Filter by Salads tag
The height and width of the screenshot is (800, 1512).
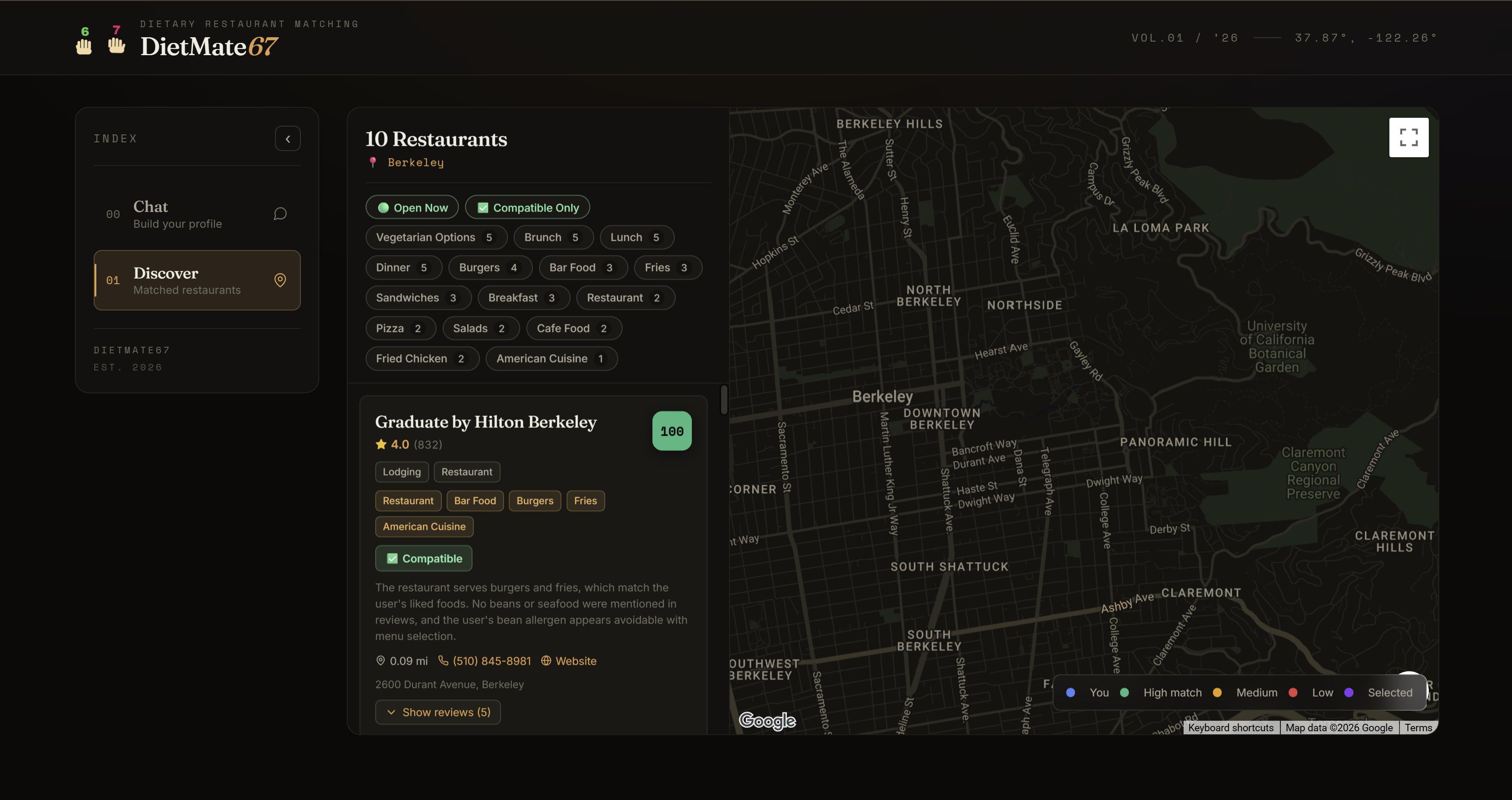tap(481, 328)
